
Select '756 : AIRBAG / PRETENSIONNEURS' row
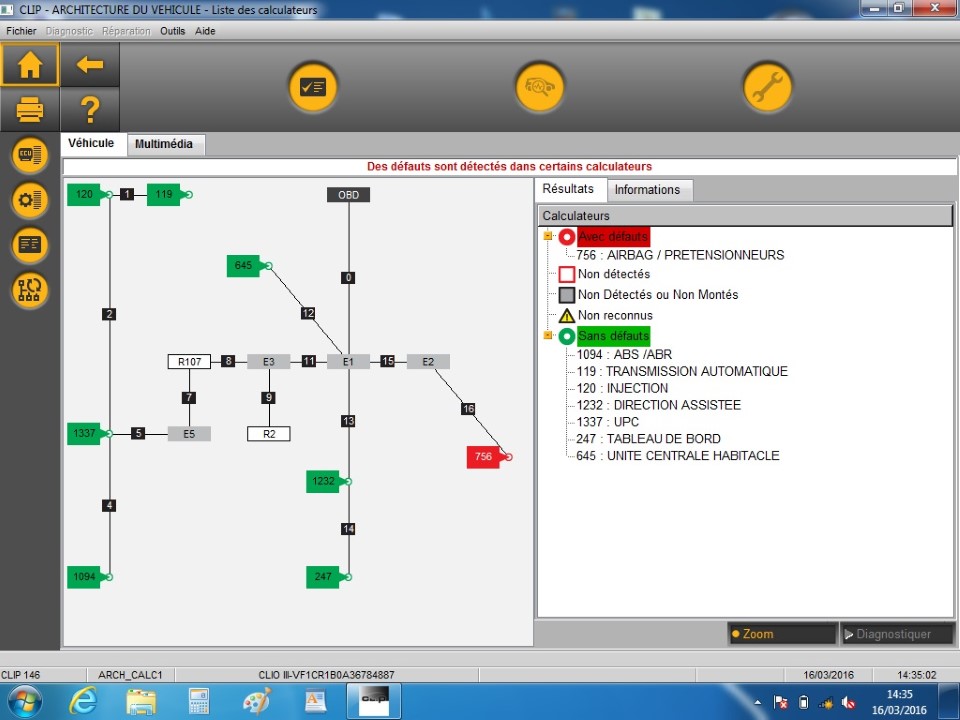coord(680,255)
